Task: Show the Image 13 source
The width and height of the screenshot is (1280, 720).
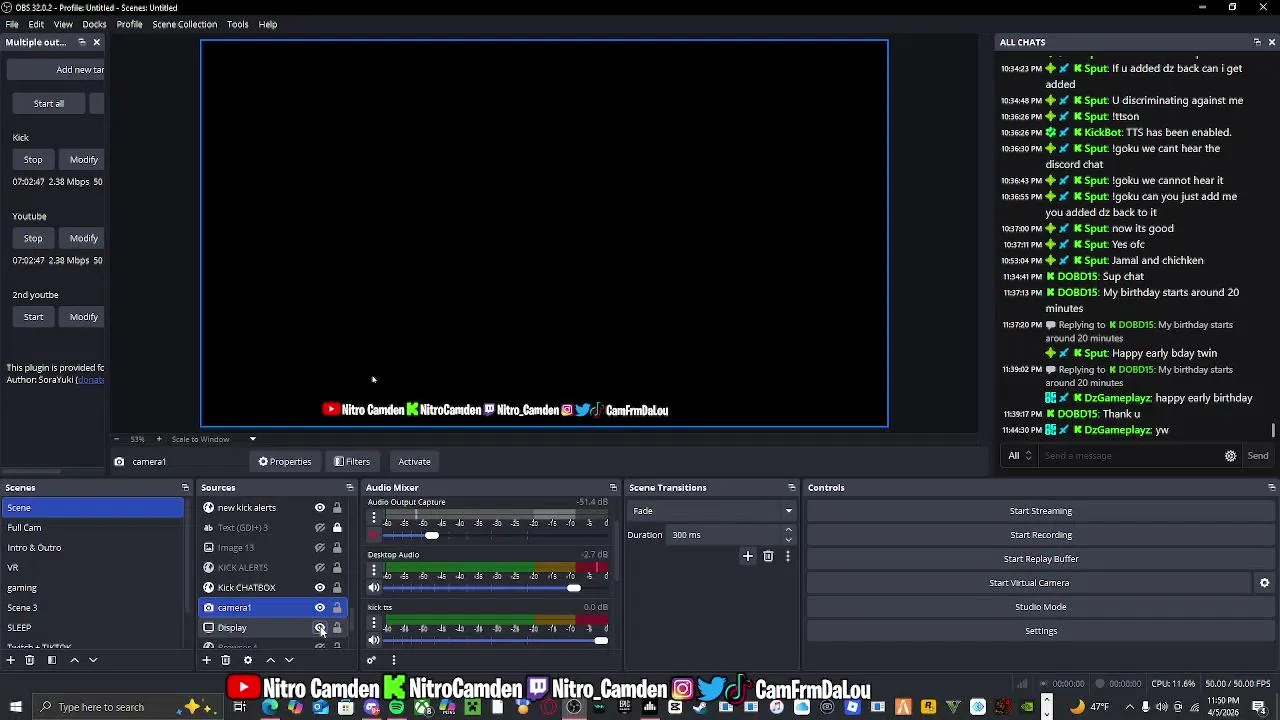Action: pyautogui.click(x=320, y=548)
